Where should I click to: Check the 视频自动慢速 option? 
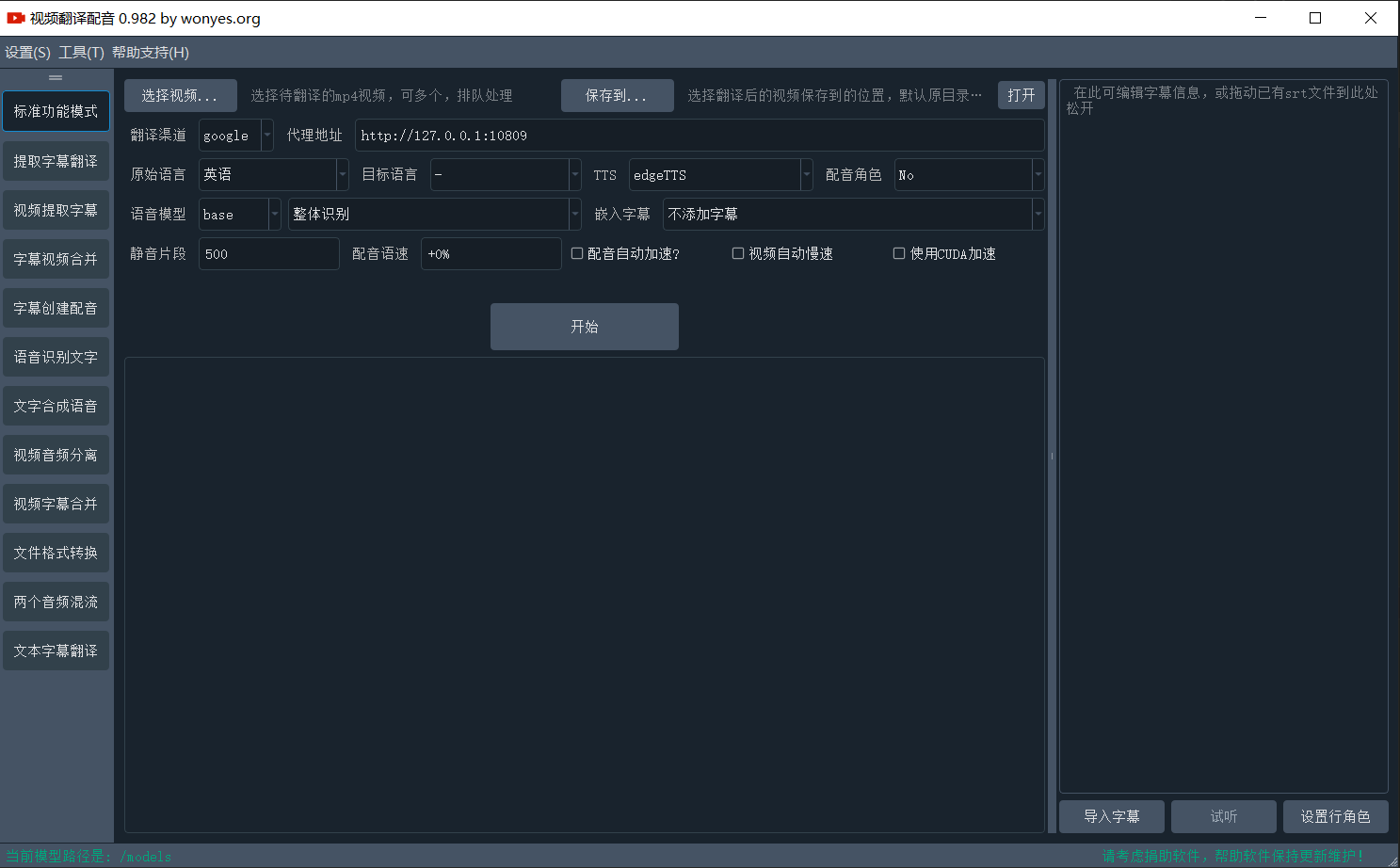click(738, 252)
